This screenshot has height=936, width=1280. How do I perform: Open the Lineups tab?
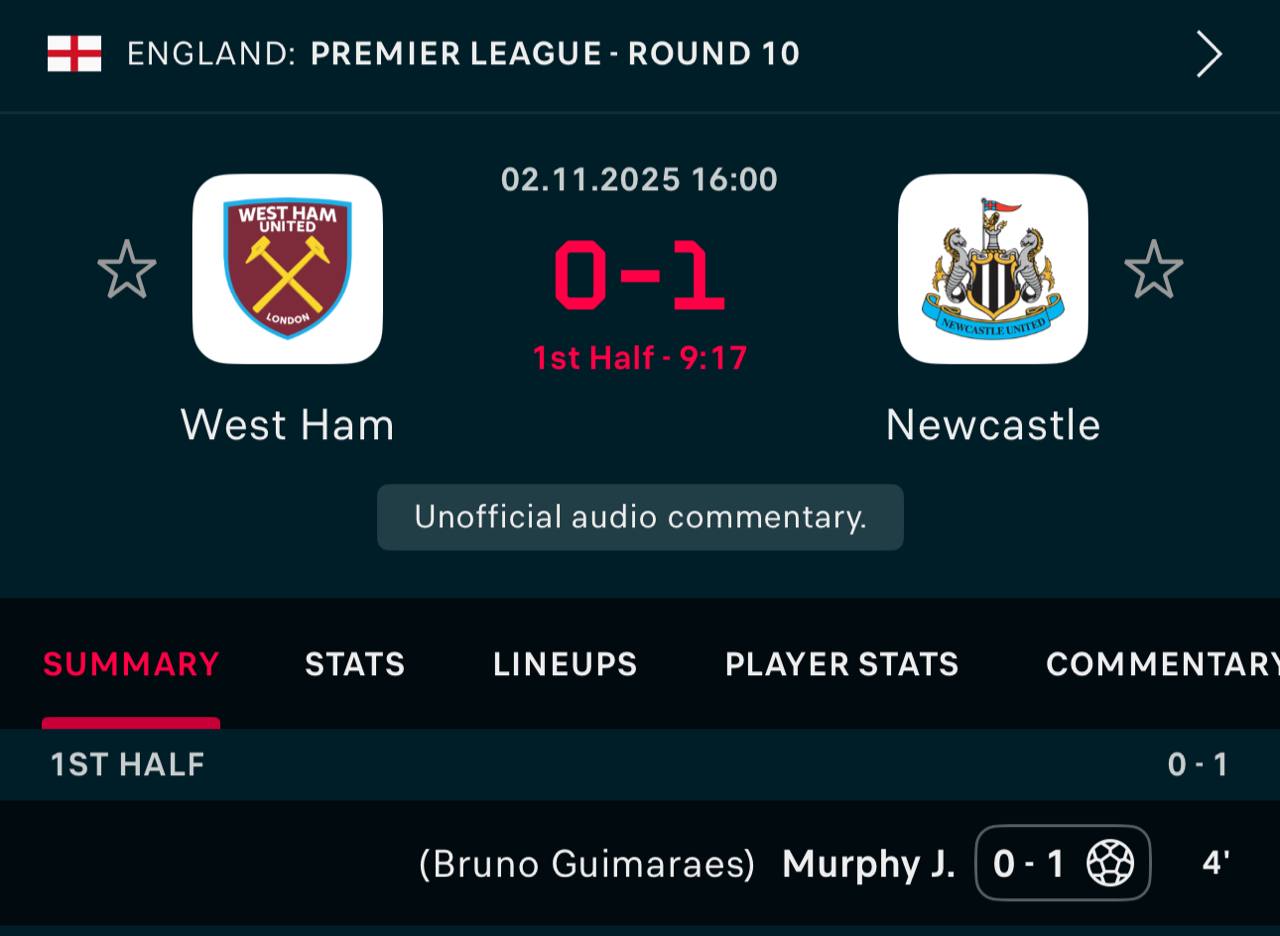tap(565, 664)
